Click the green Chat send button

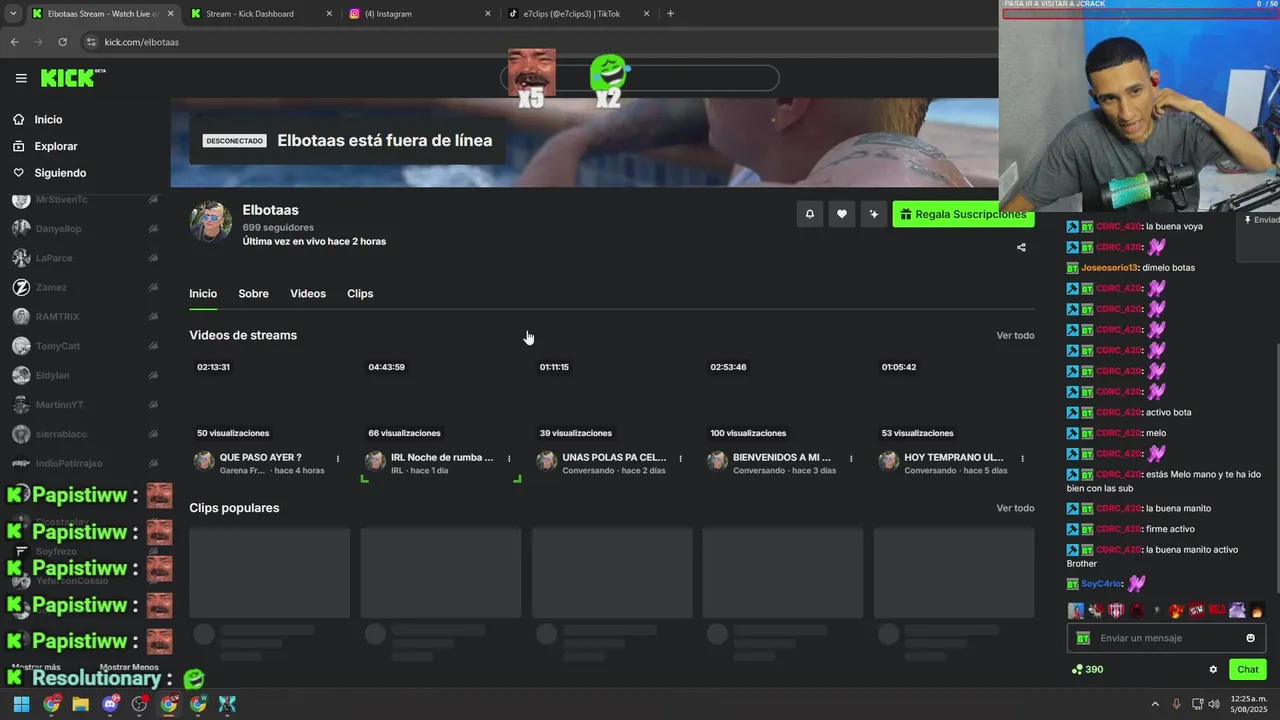1248,670
